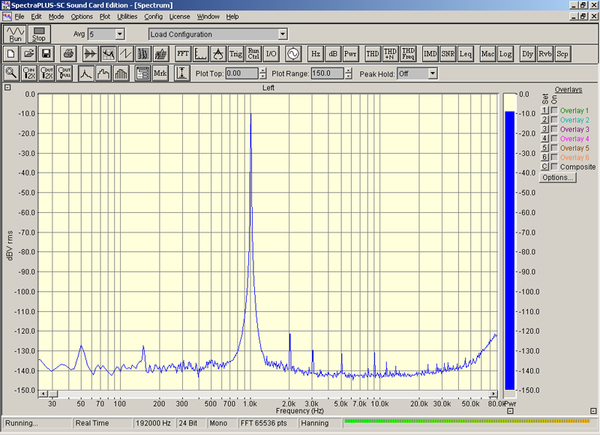The height and width of the screenshot is (435, 600).
Task: Toggle the Pwr total power utility
Action: tap(351, 54)
